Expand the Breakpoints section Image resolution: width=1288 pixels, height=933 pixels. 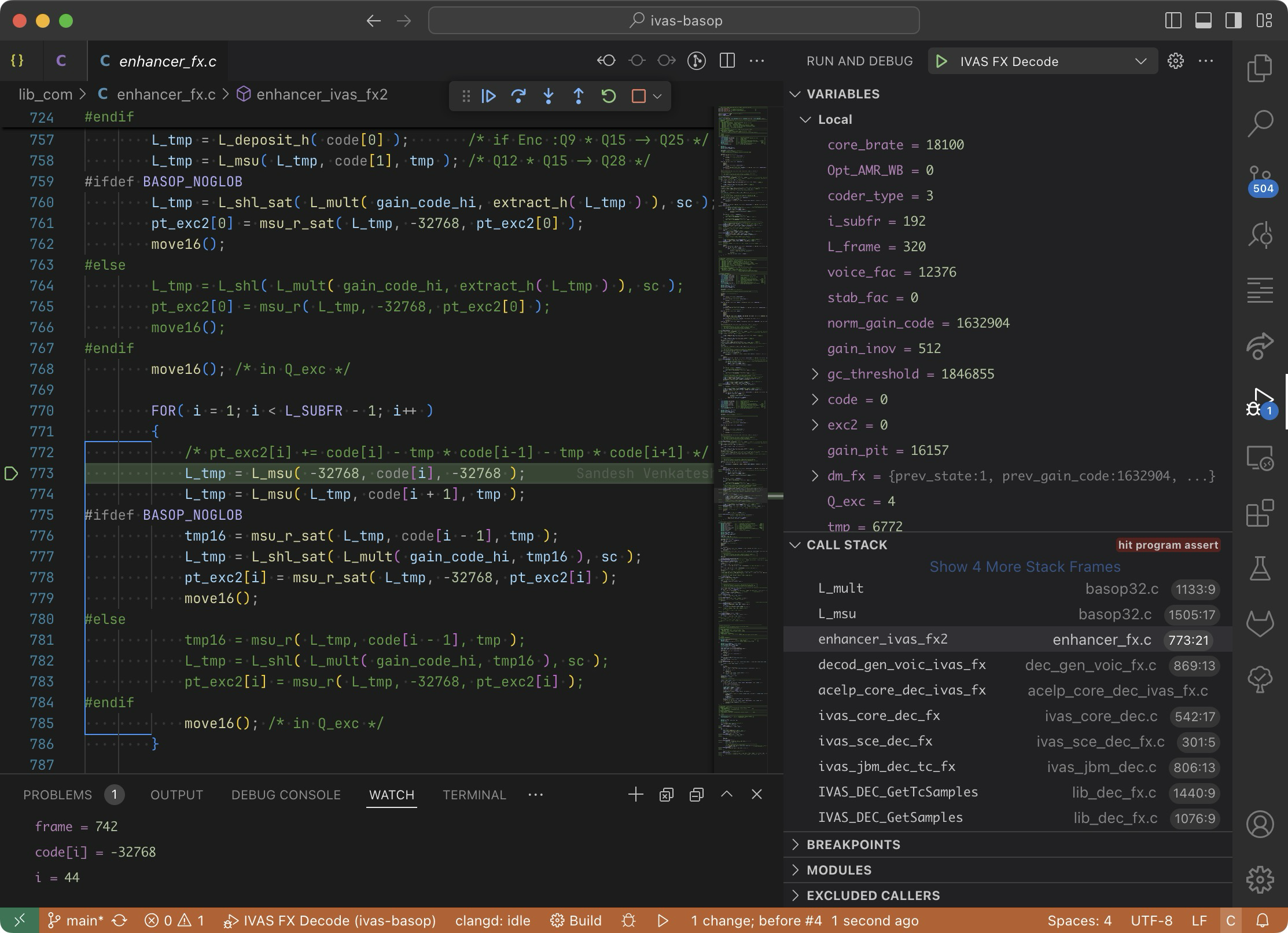pos(853,844)
